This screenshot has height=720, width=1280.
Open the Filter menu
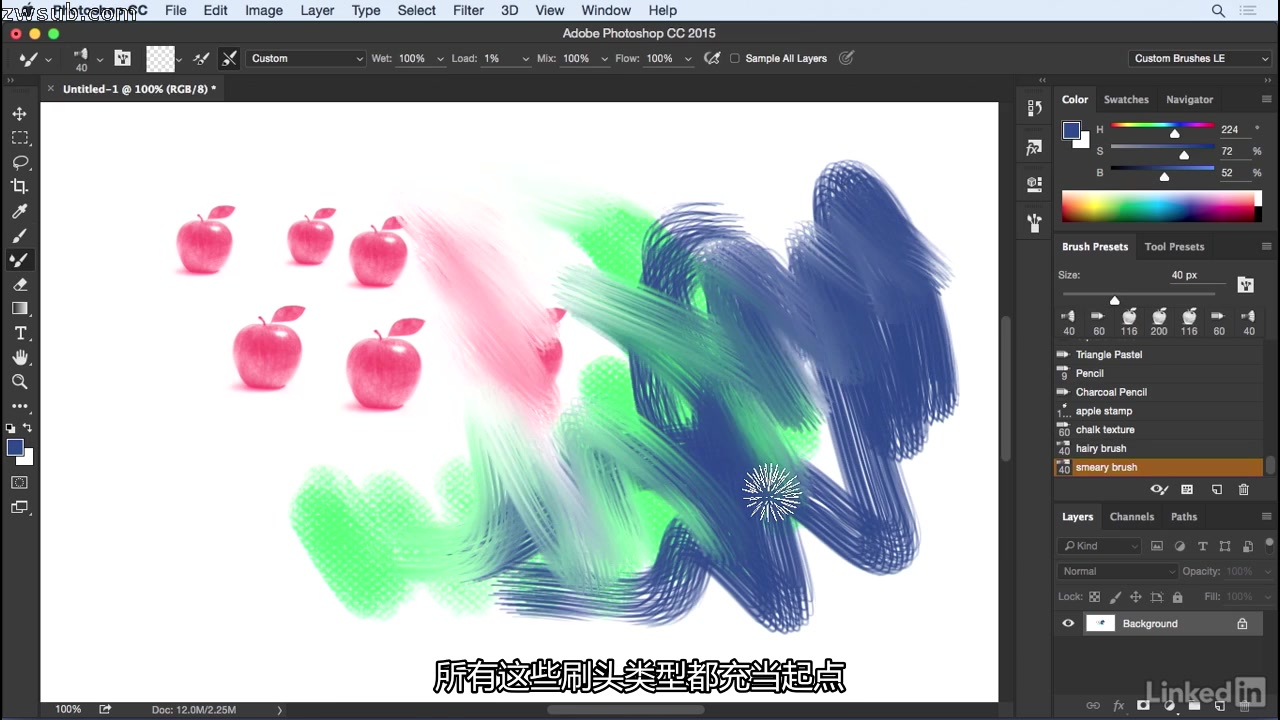[x=468, y=10]
